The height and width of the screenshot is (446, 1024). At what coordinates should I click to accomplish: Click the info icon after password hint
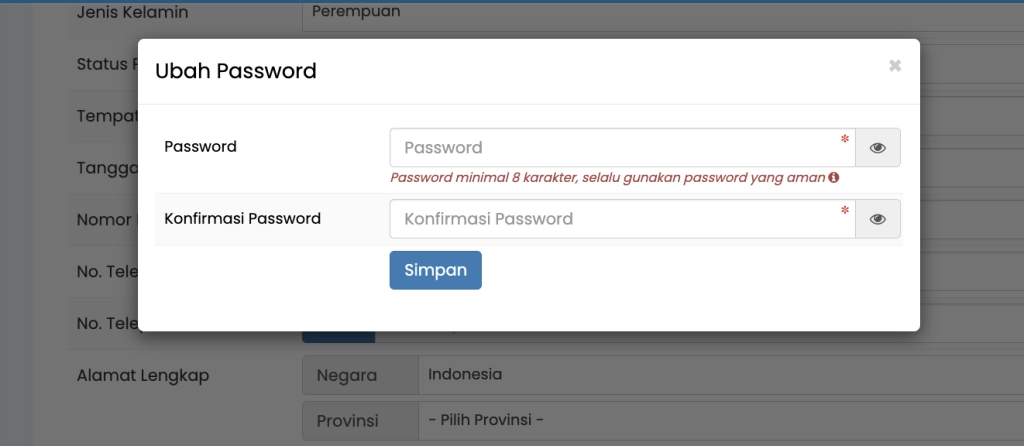[x=833, y=178]
